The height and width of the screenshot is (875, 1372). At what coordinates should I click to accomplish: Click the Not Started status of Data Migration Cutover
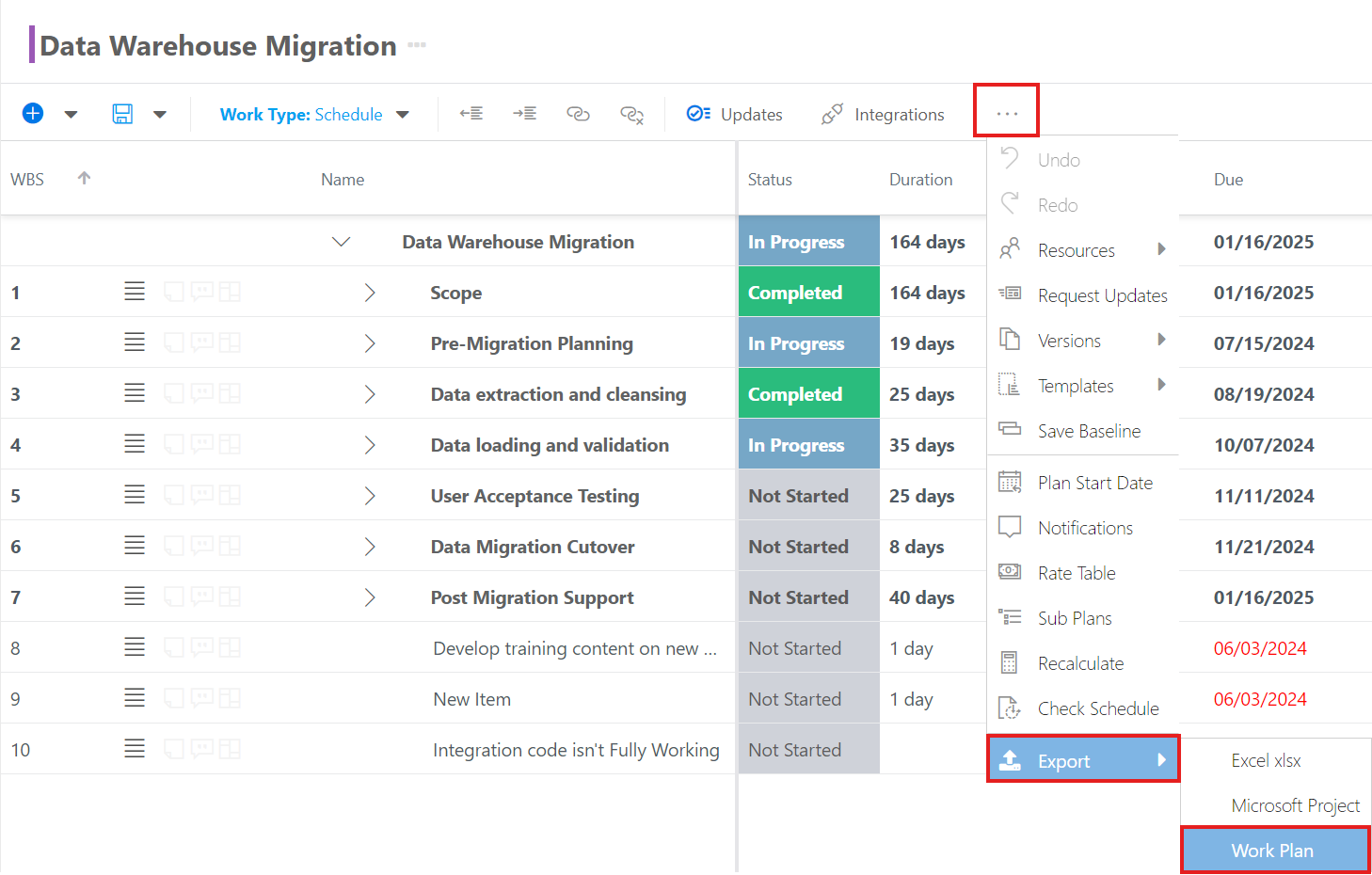pyautogui.click(x=809, y=547)
